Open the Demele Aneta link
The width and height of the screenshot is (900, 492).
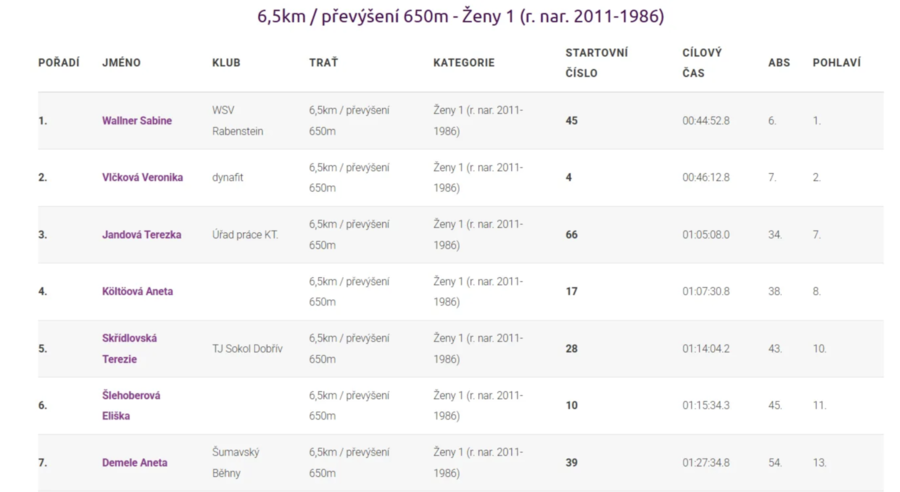click(x=134, y=463)
